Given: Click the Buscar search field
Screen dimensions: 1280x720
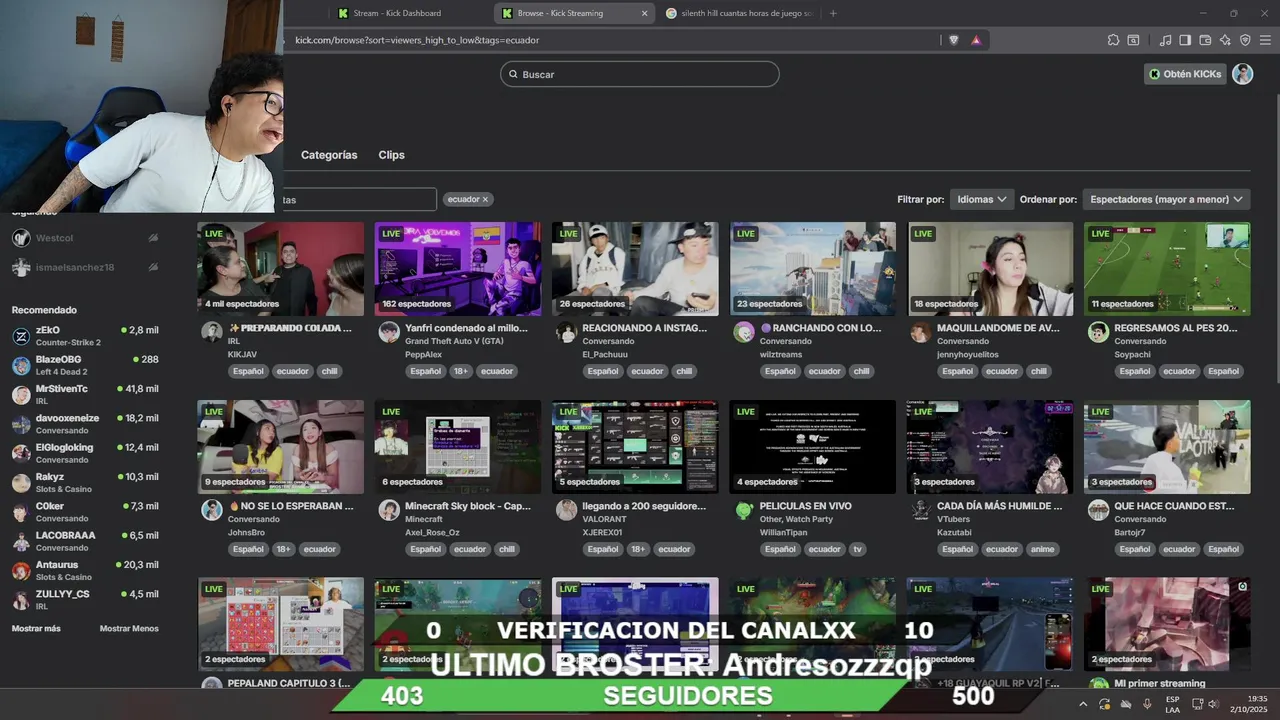Looking at the screenshot, I should coord(640,74).
